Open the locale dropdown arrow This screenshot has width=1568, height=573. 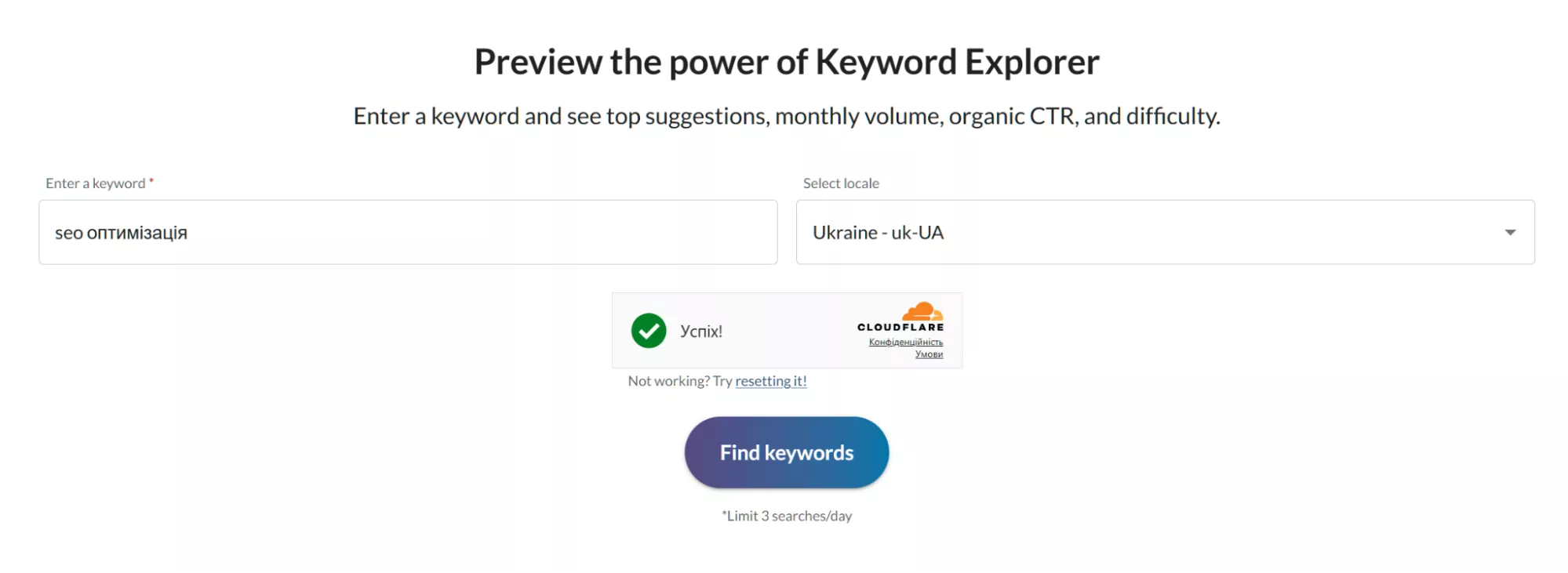point(1510,233)
